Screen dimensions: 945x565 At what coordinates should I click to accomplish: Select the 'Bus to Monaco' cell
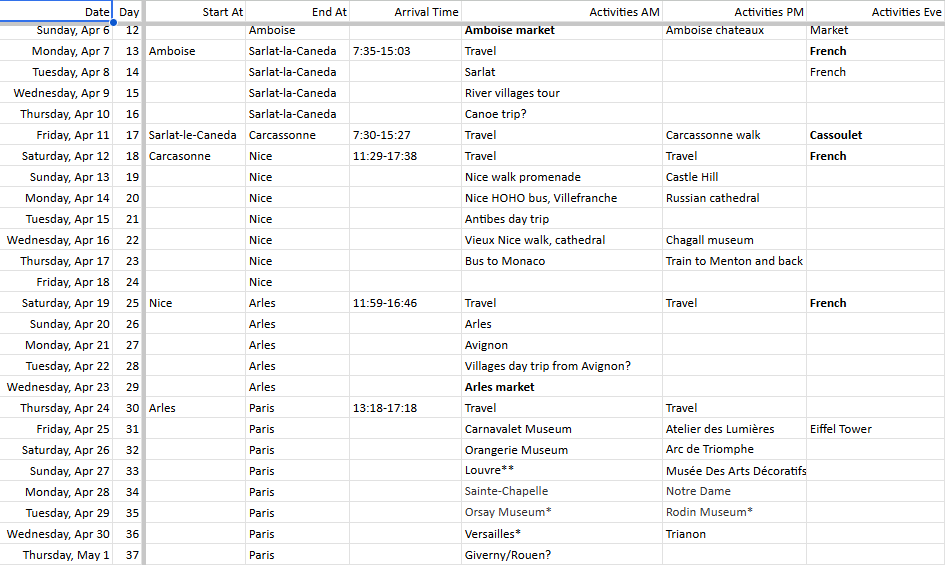pyautogui.click(x=562, y=261)
